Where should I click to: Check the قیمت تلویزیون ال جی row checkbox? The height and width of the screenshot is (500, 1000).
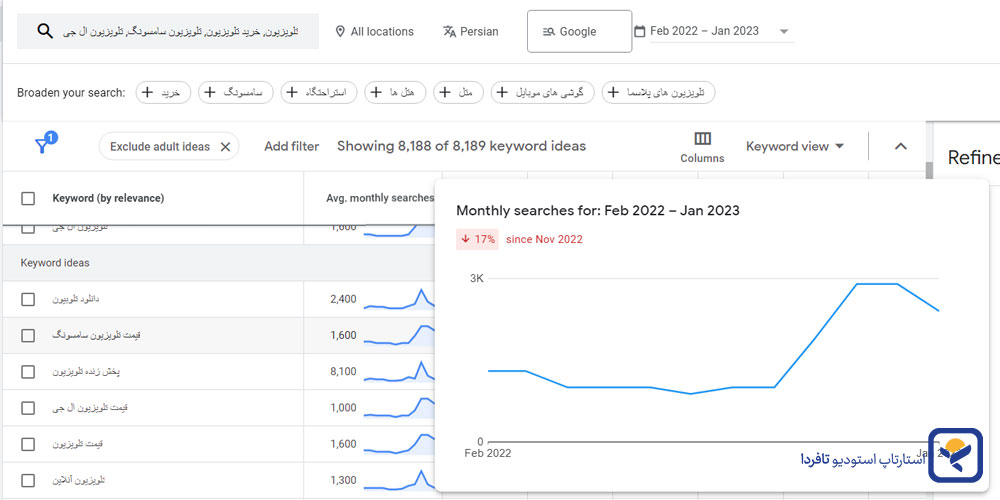point(28,408)
